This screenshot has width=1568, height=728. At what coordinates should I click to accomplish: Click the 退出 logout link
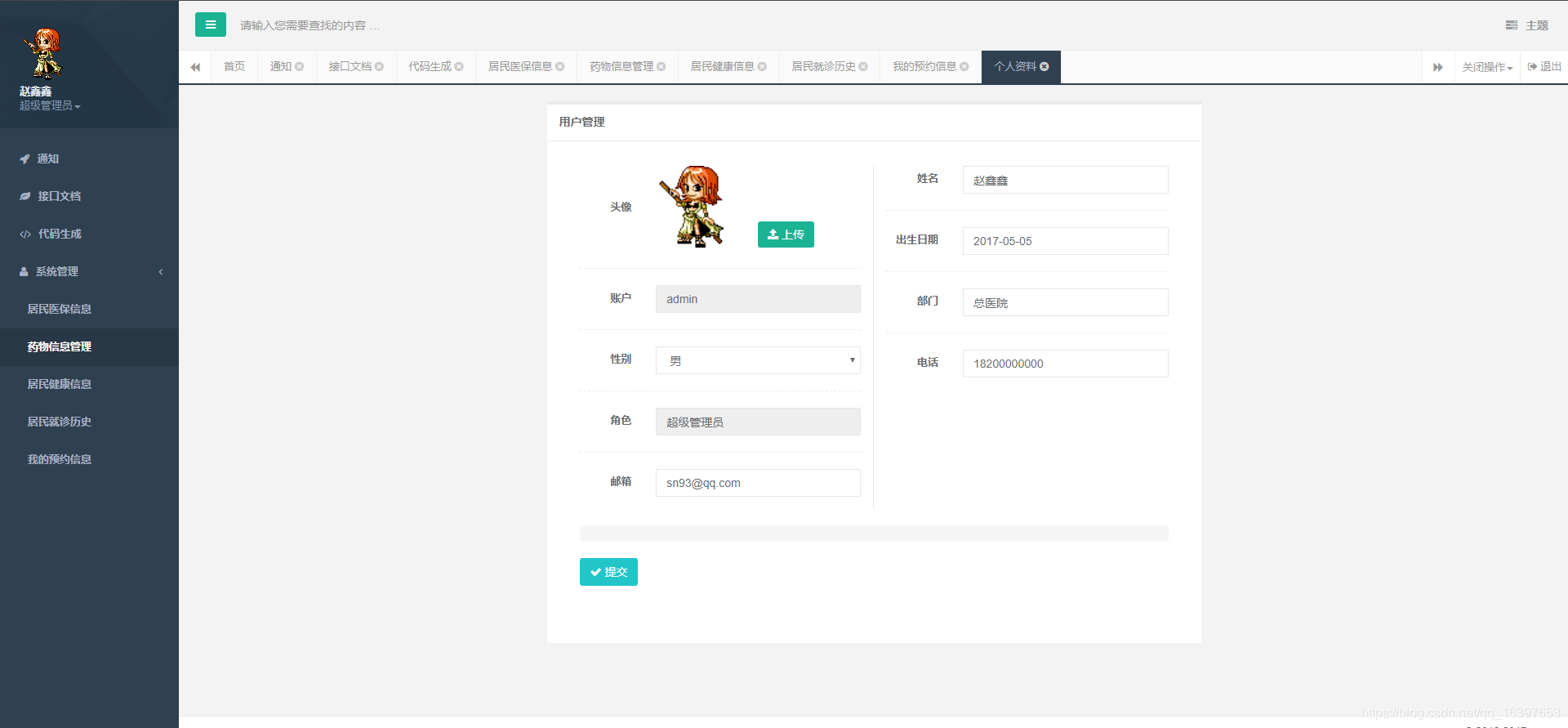1544,67
